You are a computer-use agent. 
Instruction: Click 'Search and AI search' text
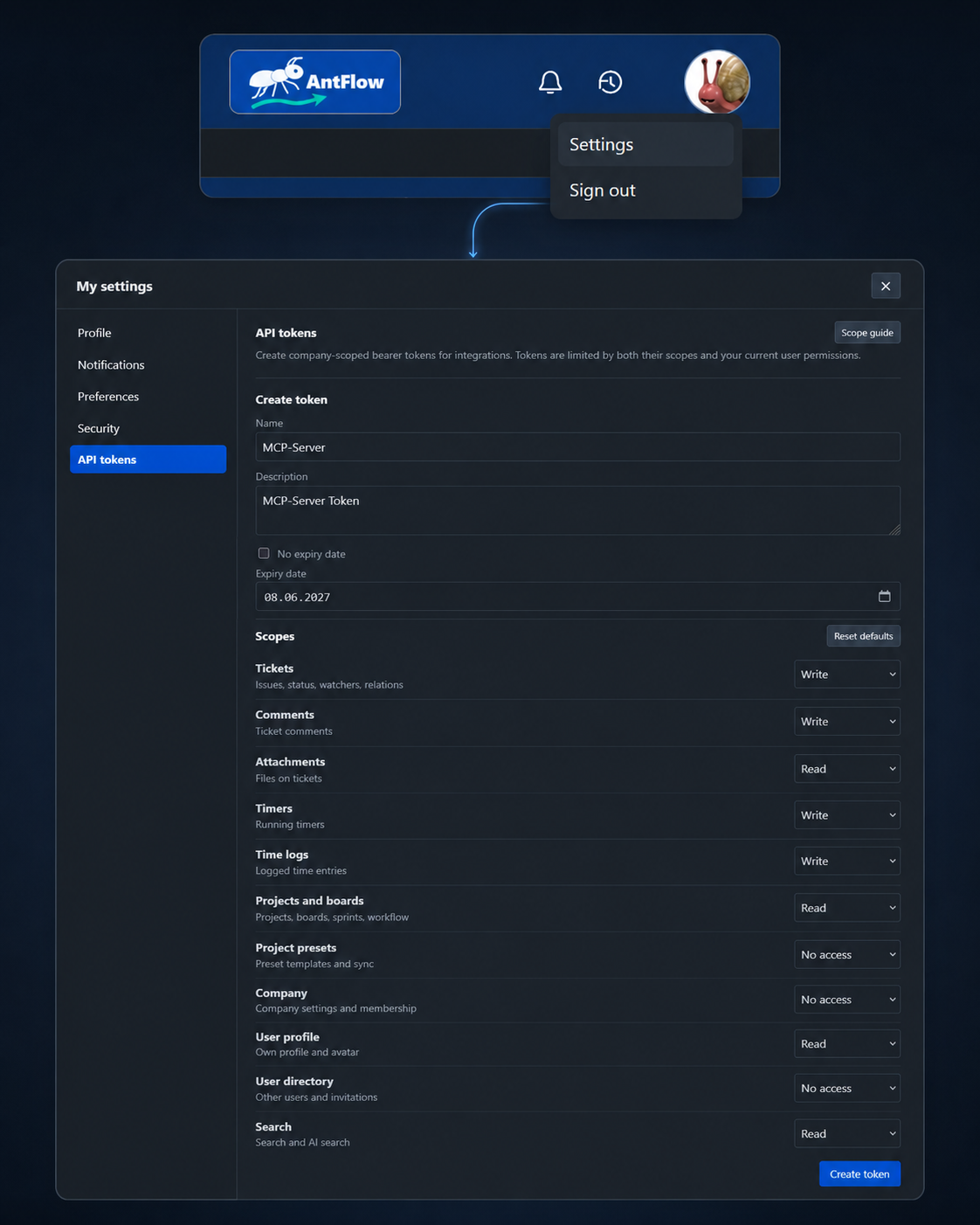302,1143
